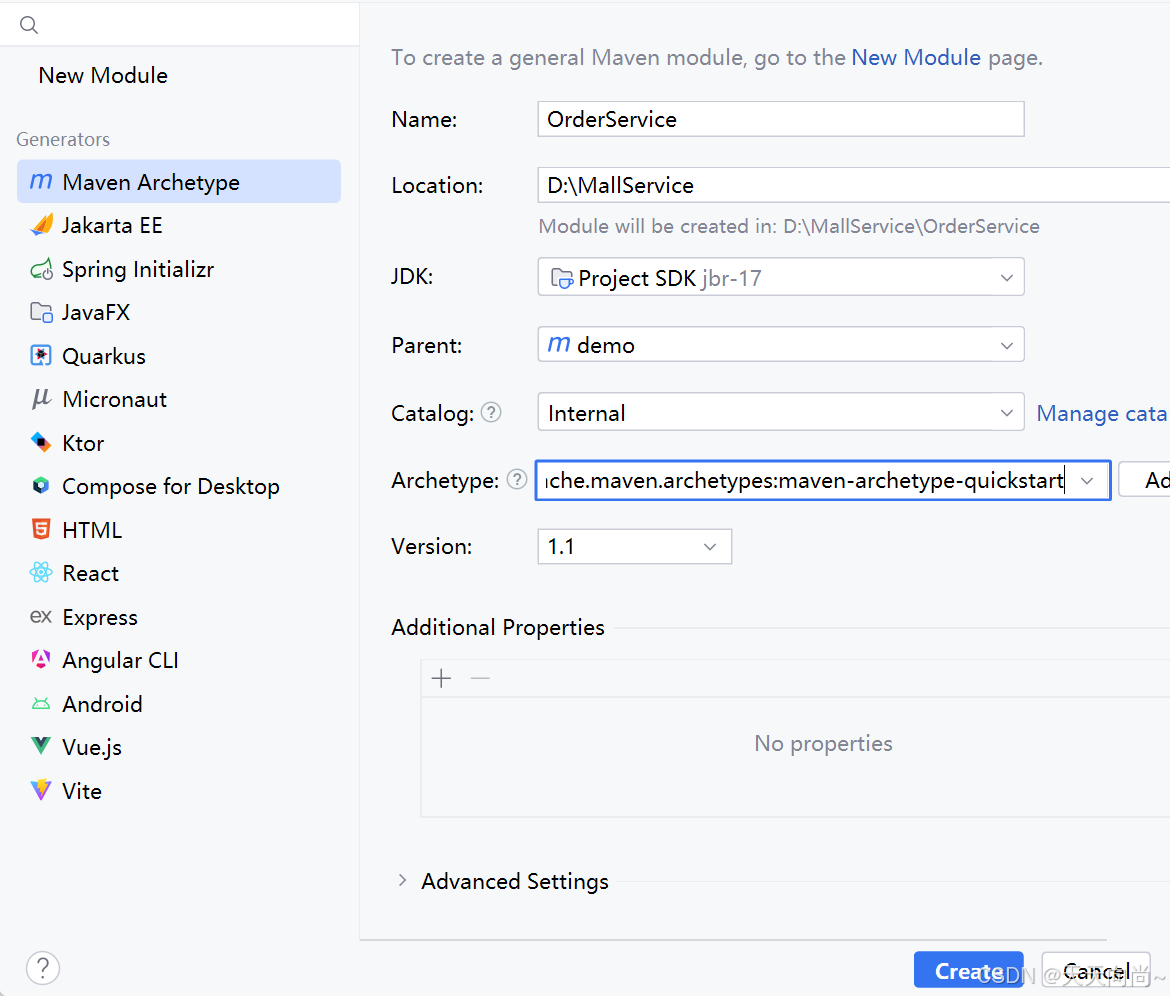Click the Archetype help hint icon
This screenshot has height=996, width=1170.
point(516,480)
